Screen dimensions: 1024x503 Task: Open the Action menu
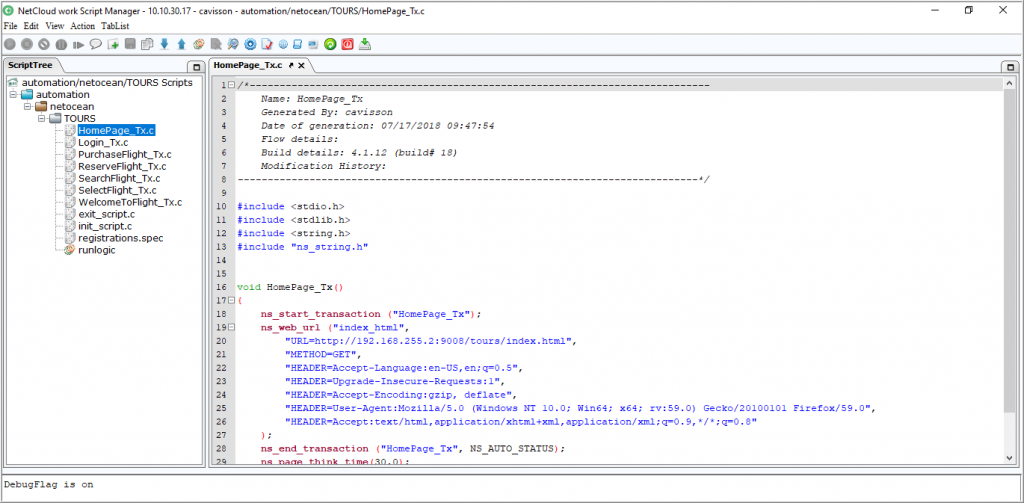click(83, 25)
